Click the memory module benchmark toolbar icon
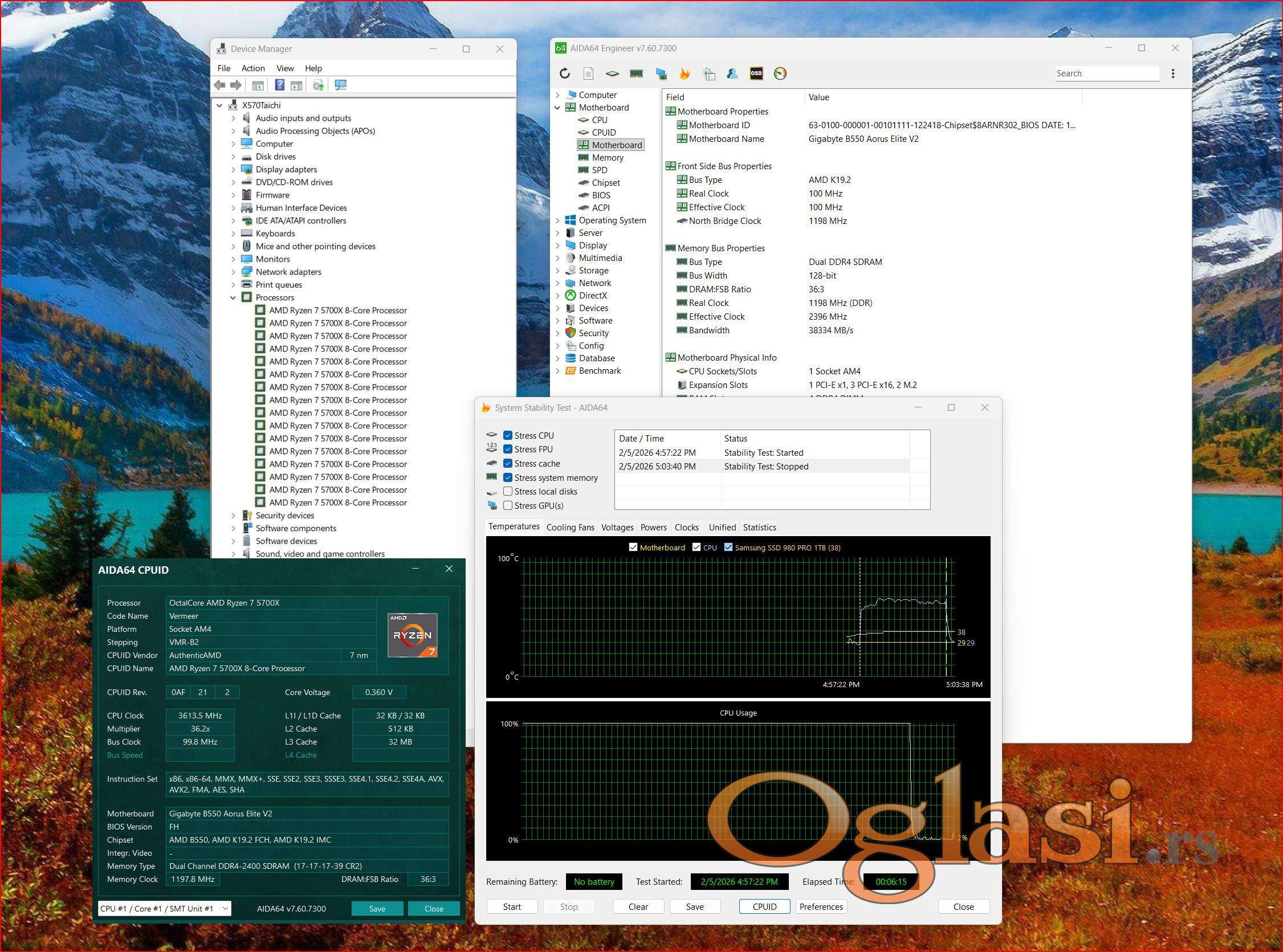The height and width of the screenshot is (952, 1283). (x=636, y=73)
